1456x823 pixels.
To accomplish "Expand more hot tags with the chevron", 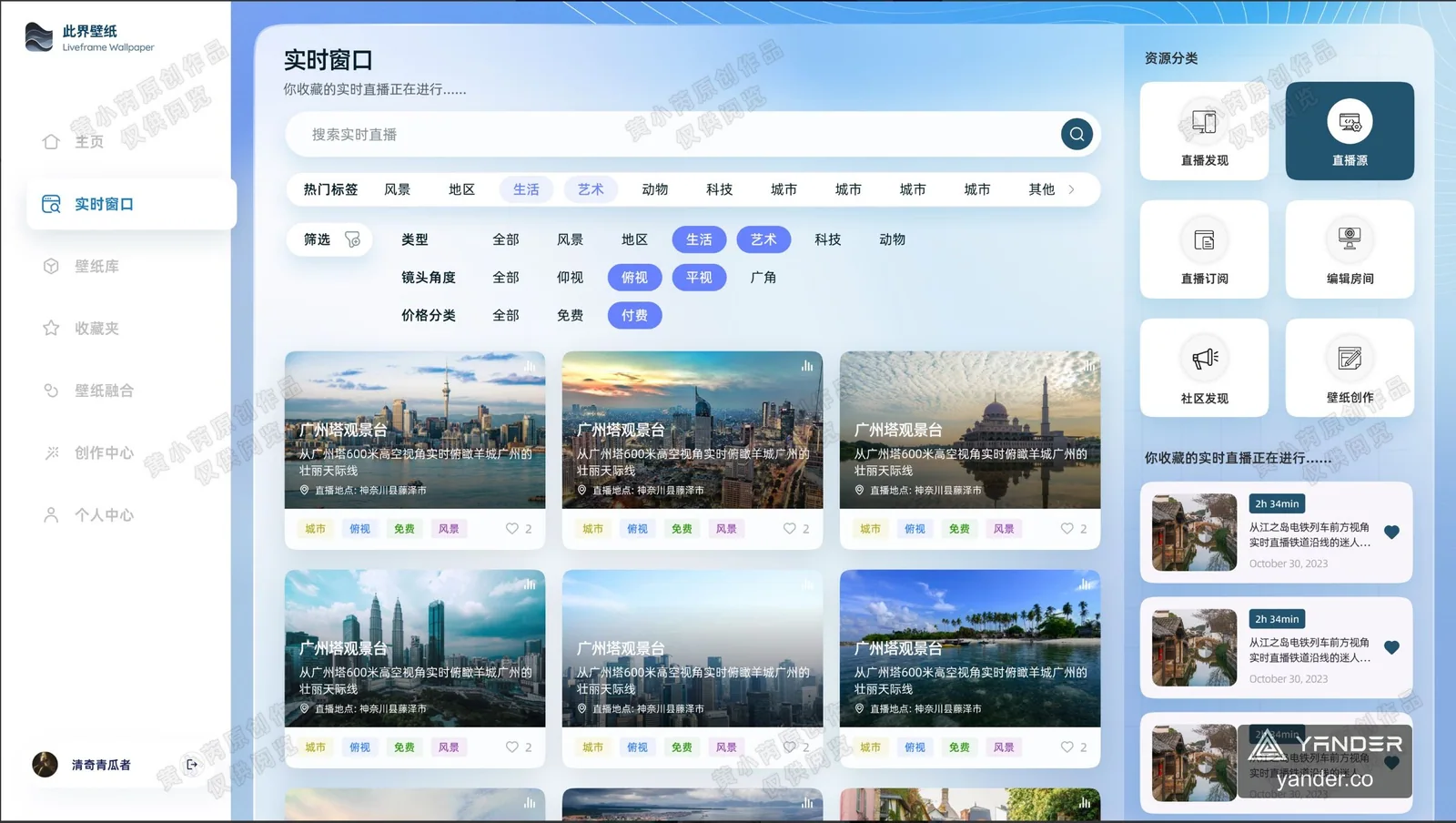I will 1071,189.
